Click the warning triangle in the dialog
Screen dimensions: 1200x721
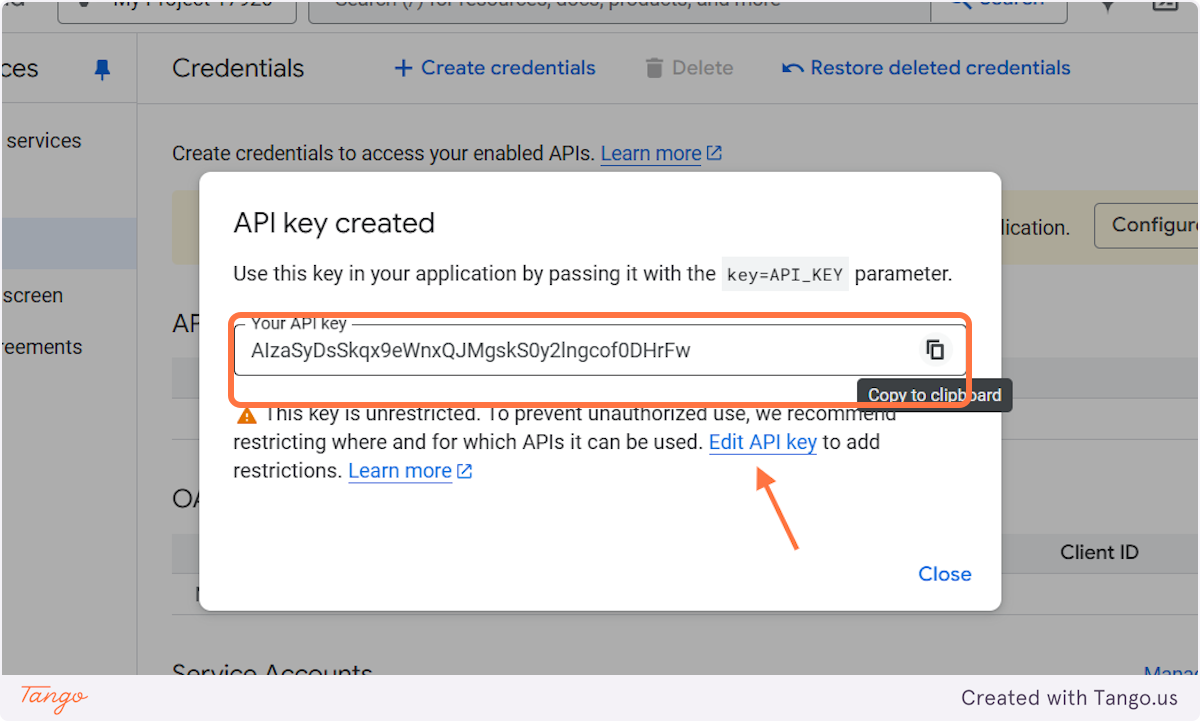[x=245, y=414]
